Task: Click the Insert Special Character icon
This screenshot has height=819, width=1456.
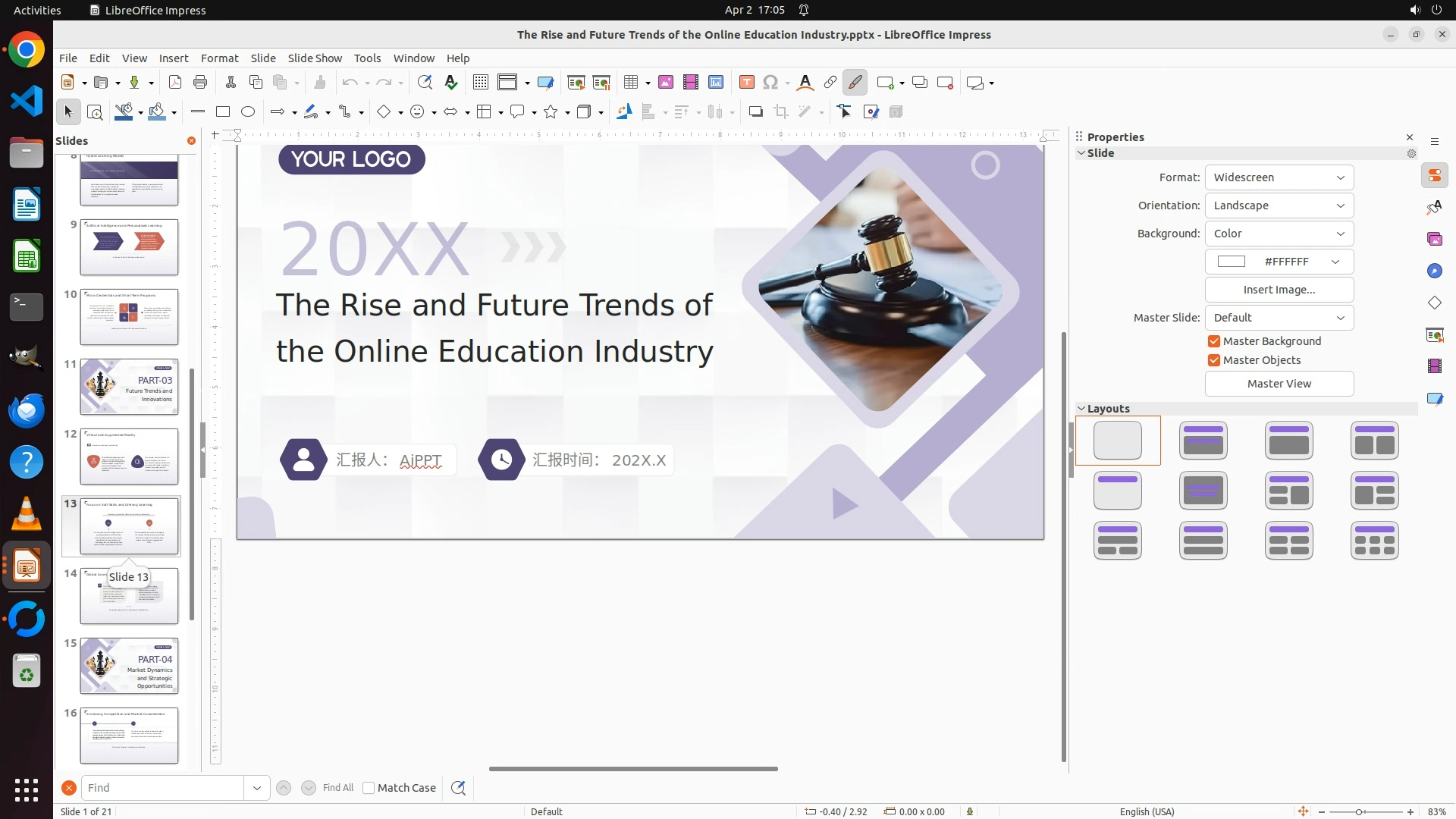Action: click(770, 83)
